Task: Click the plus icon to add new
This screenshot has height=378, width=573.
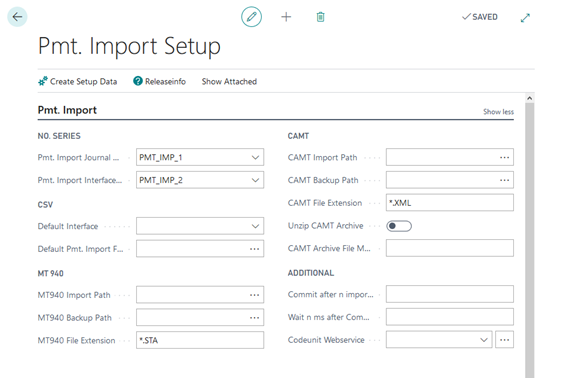Action: point(286,17)
